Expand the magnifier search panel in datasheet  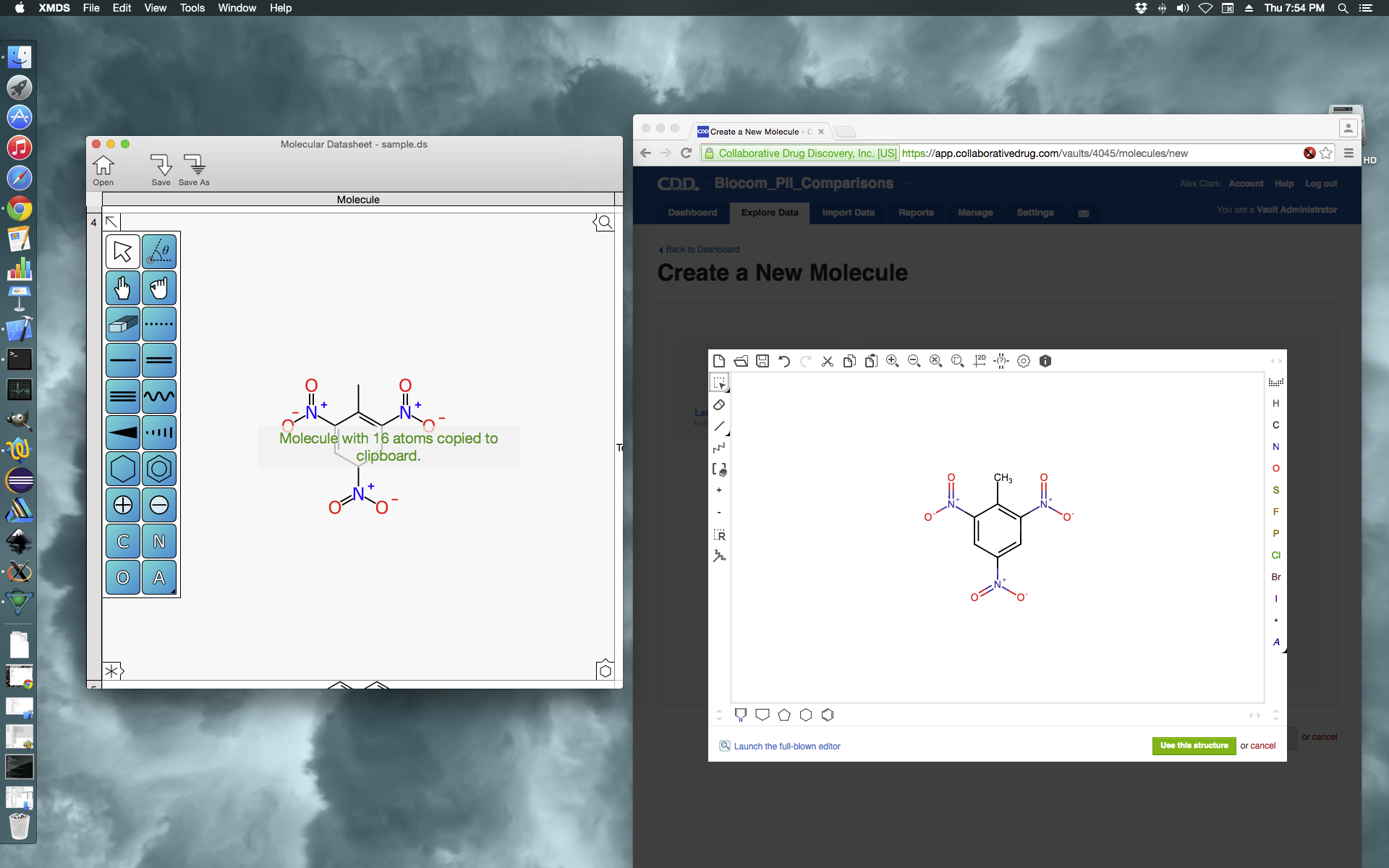point(604,222)
